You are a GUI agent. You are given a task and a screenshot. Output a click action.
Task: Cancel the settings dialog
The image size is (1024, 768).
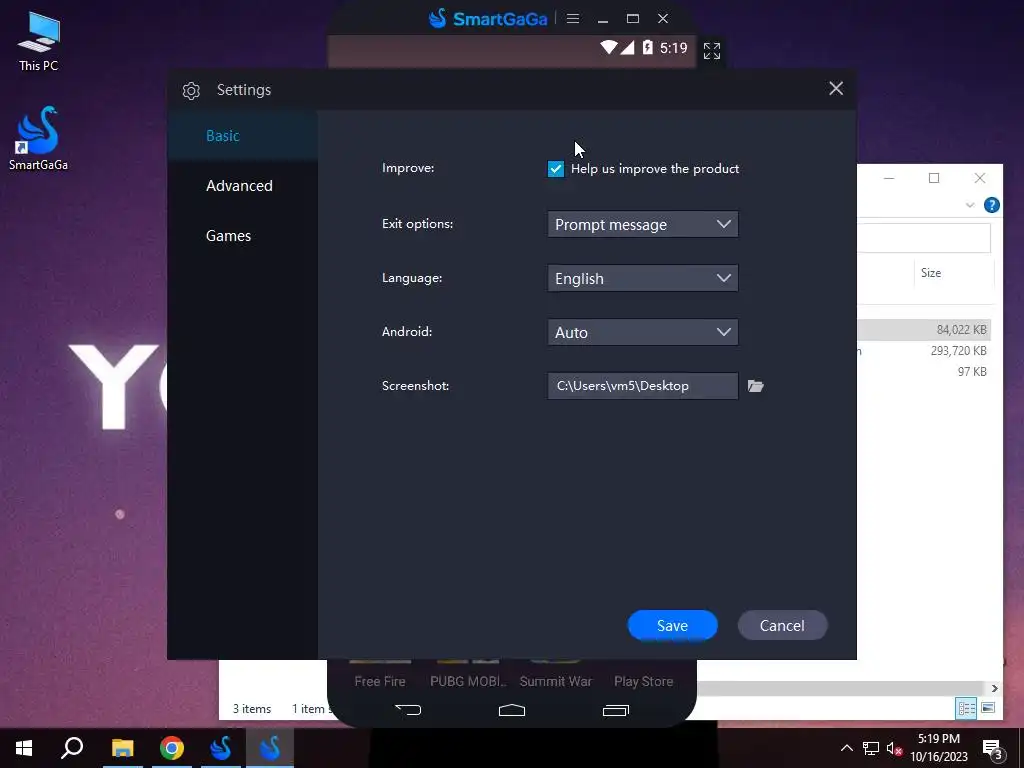782,626
